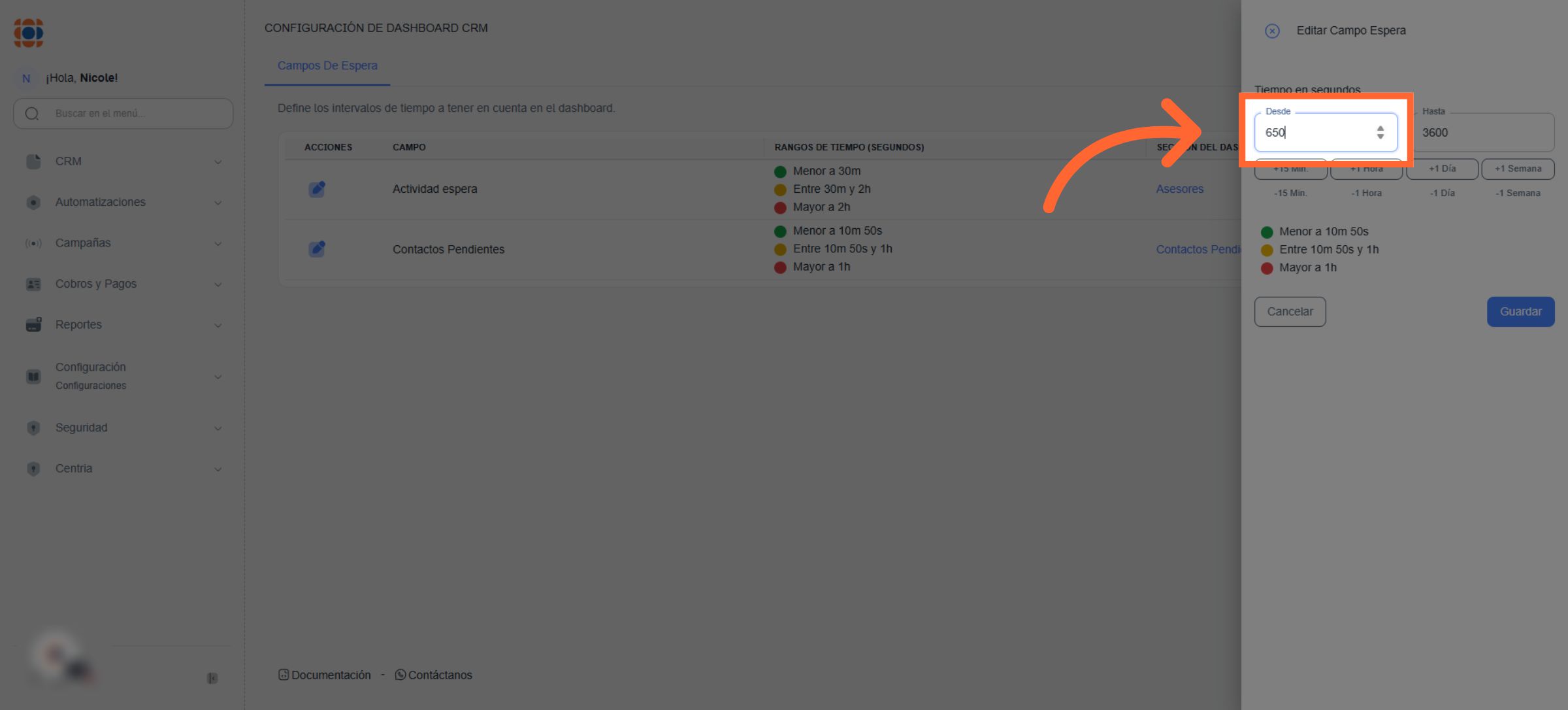Click the Desde field stepper arrows
1568x710 pixels.
coord(1380,133)
